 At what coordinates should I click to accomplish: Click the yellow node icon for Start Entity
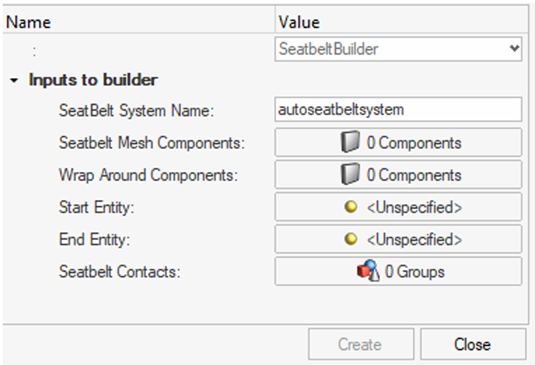tap(351, 206)
